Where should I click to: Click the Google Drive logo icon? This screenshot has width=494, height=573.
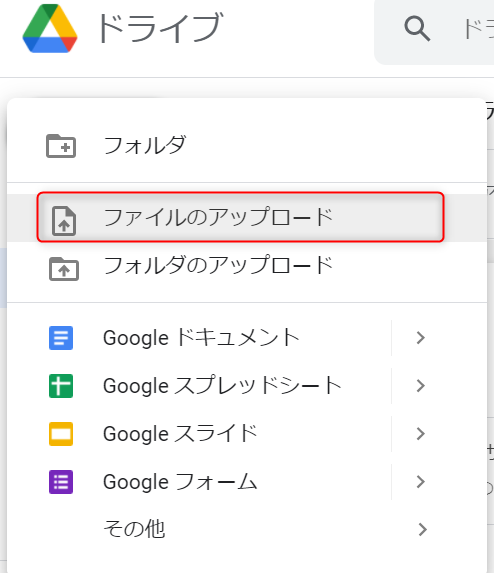click(50, 28)
